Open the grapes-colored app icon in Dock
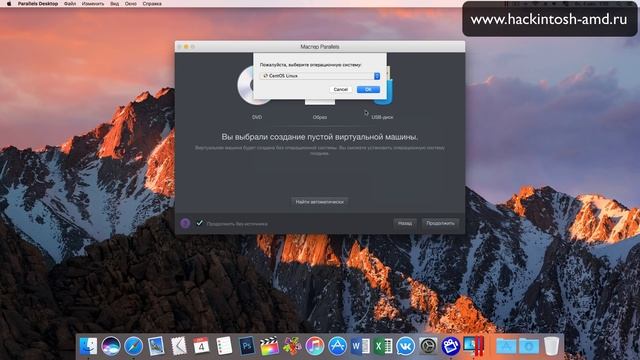 (292, 346)
